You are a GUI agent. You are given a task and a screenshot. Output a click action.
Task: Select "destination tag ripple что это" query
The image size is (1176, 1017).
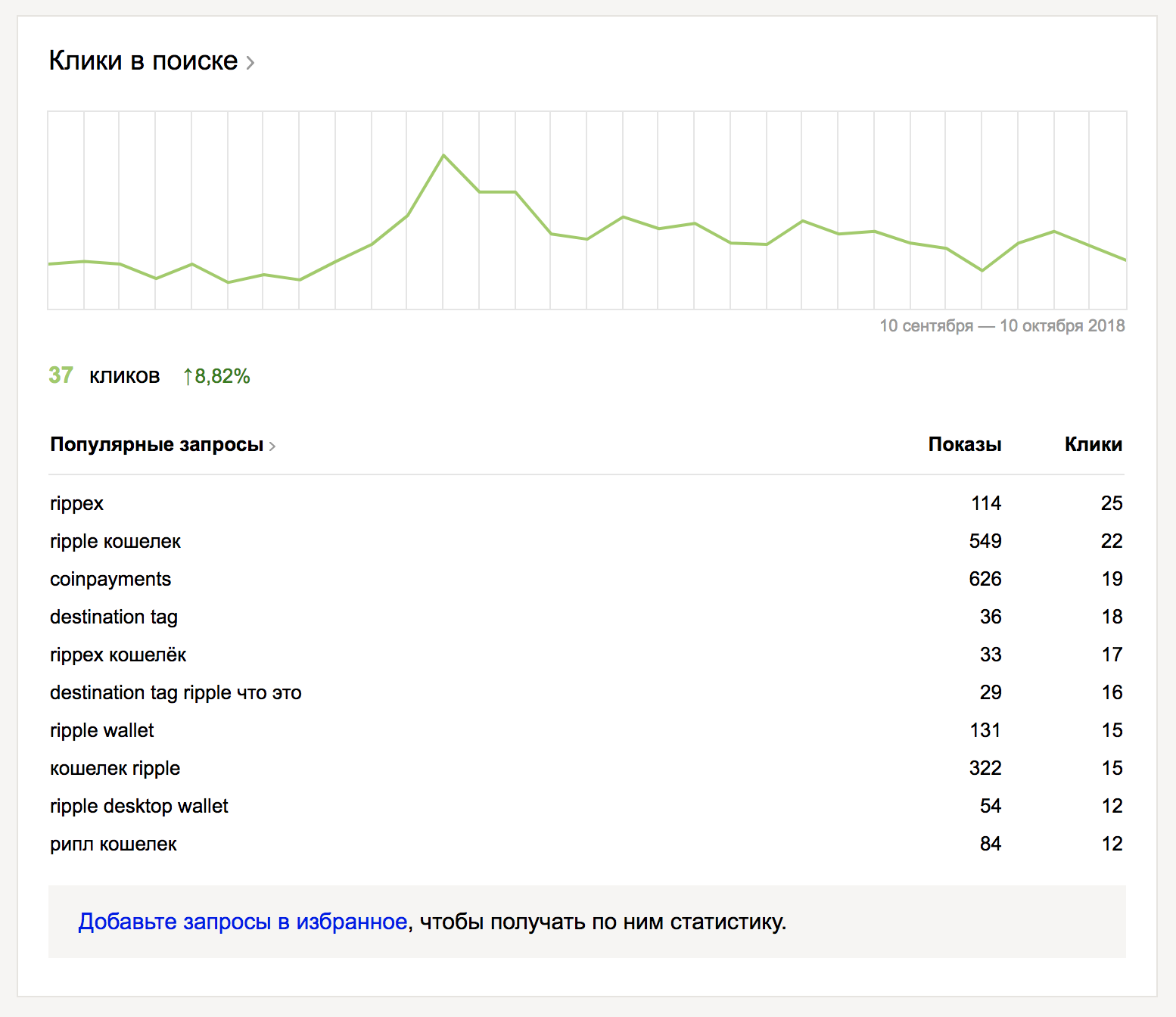(x=176, y=692)
